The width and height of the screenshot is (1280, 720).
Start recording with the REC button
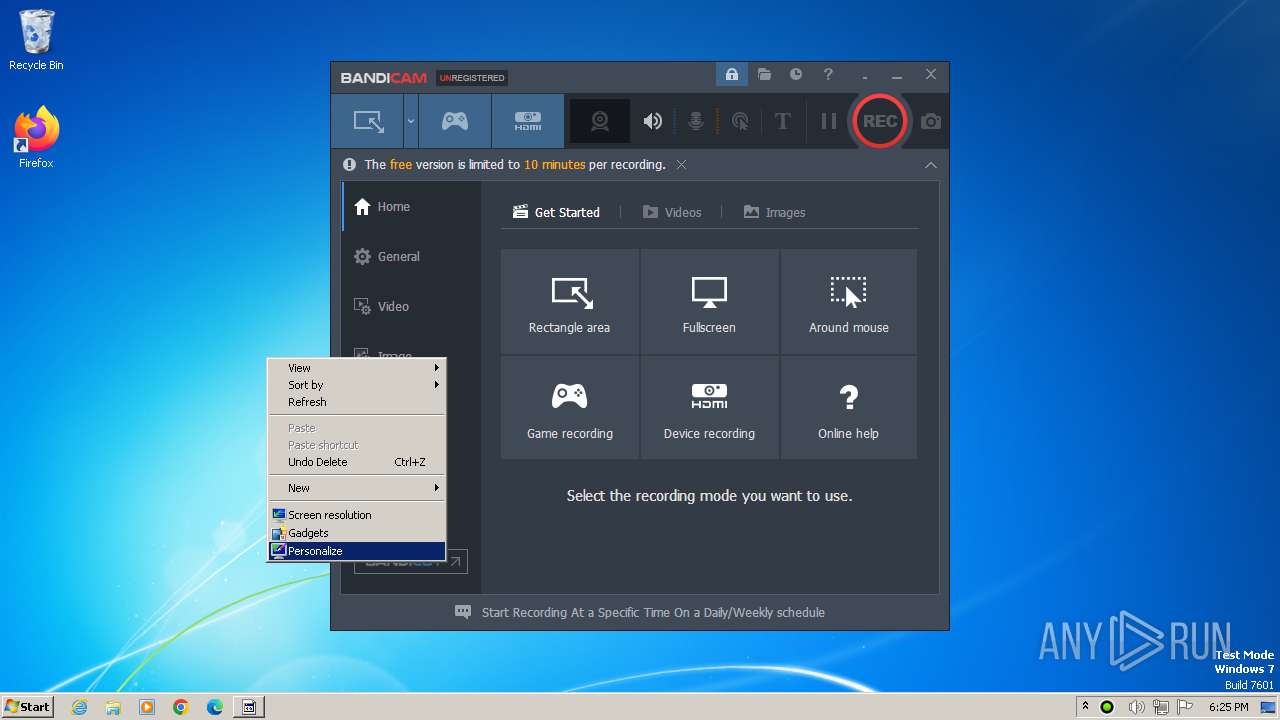click(880, 121)
